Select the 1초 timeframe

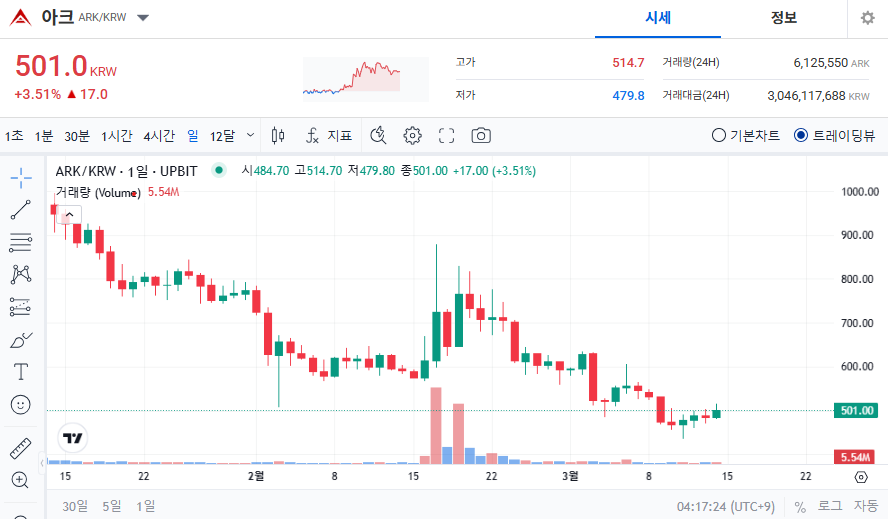[x=14, y=136]
